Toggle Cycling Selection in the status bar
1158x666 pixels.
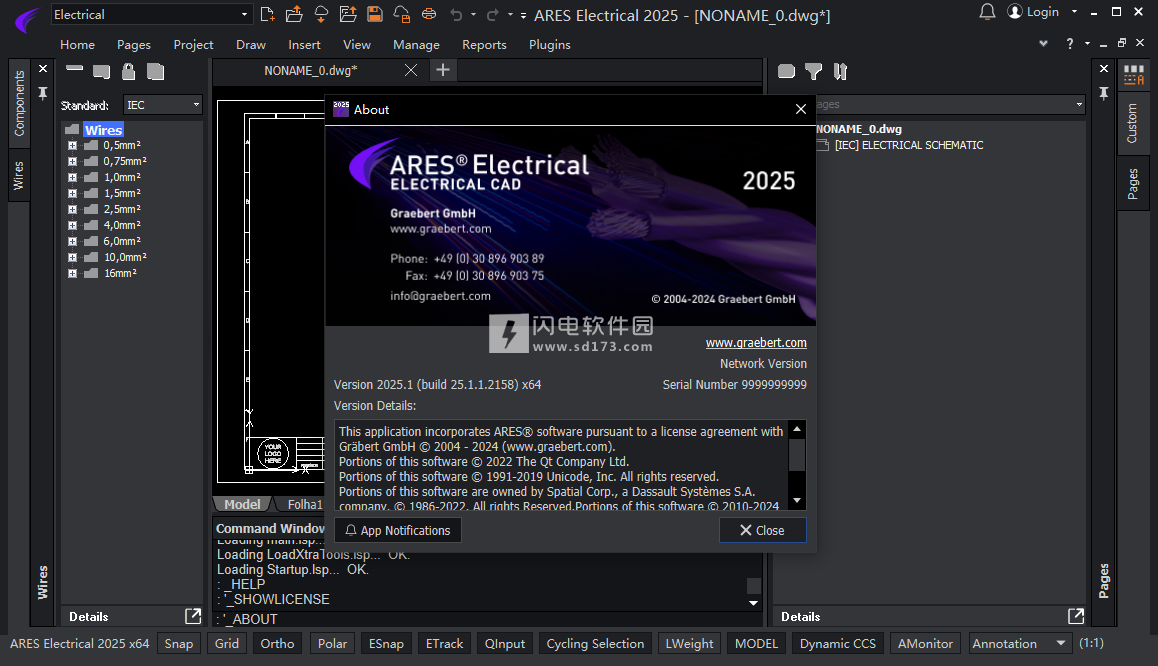coord(595,644)
